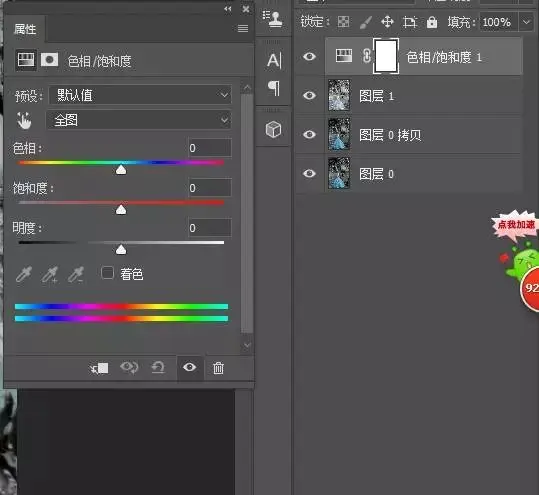Lock all padlock icon
The height and width of the screenshot is (495, 539).
[x=432, y=22]
